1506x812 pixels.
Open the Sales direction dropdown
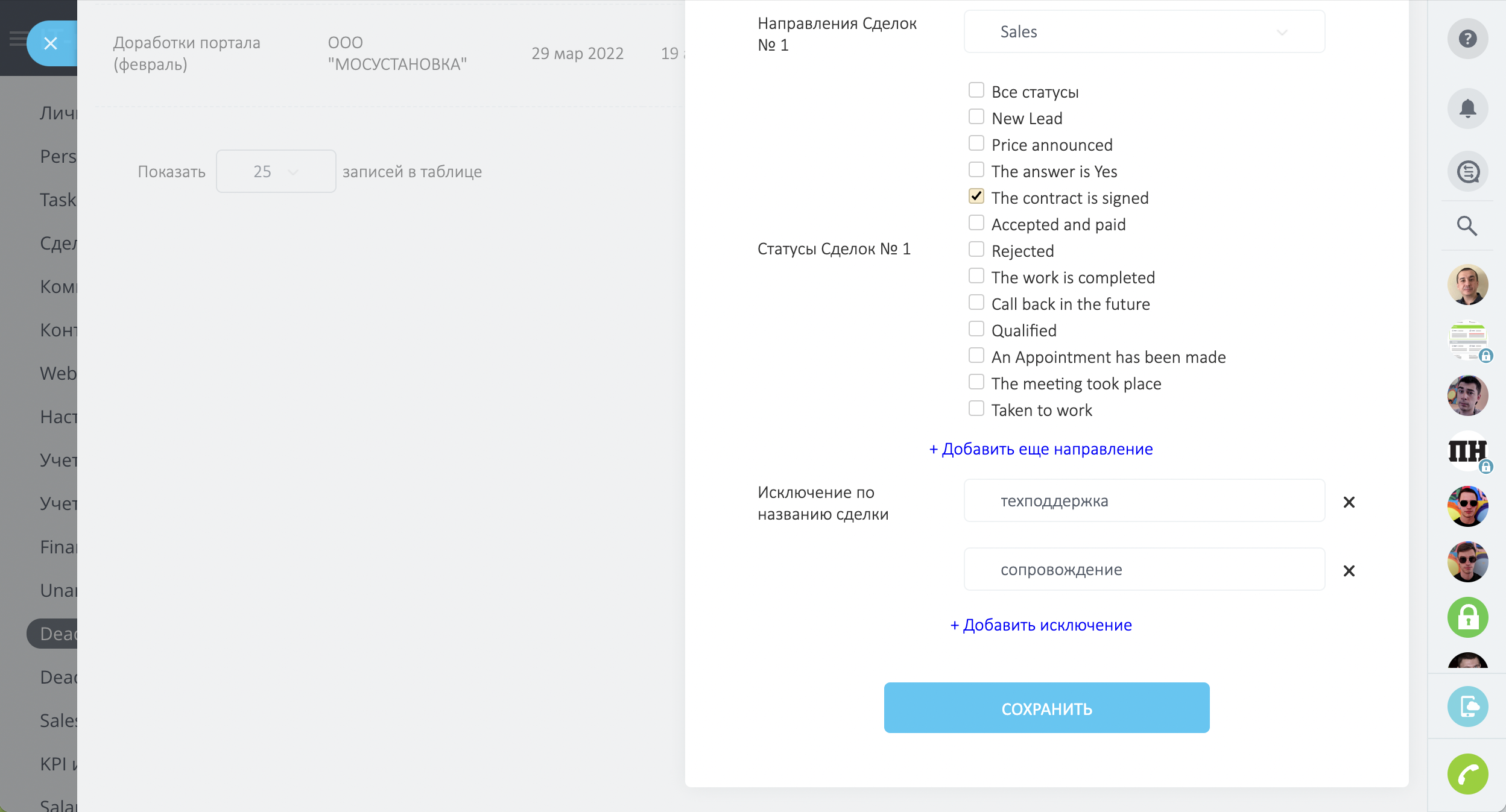pos(1144,32)
